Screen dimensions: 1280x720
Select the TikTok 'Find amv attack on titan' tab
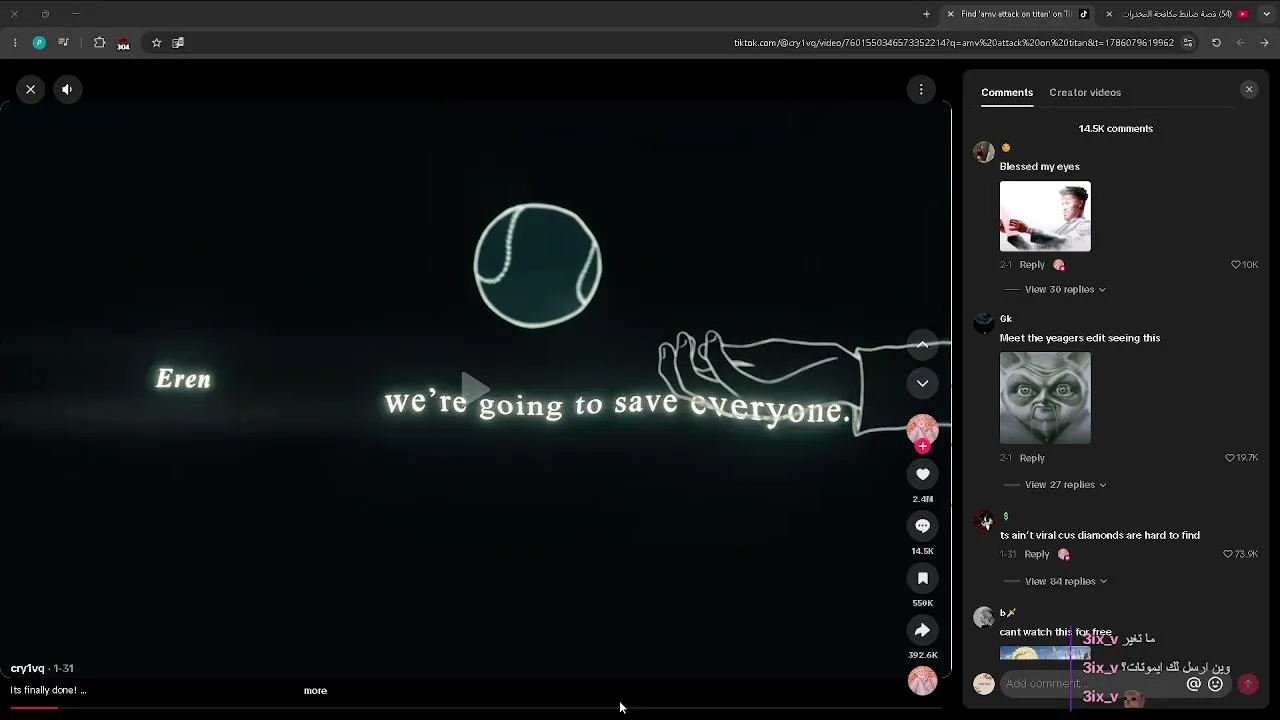click(x=1019, y=14)
